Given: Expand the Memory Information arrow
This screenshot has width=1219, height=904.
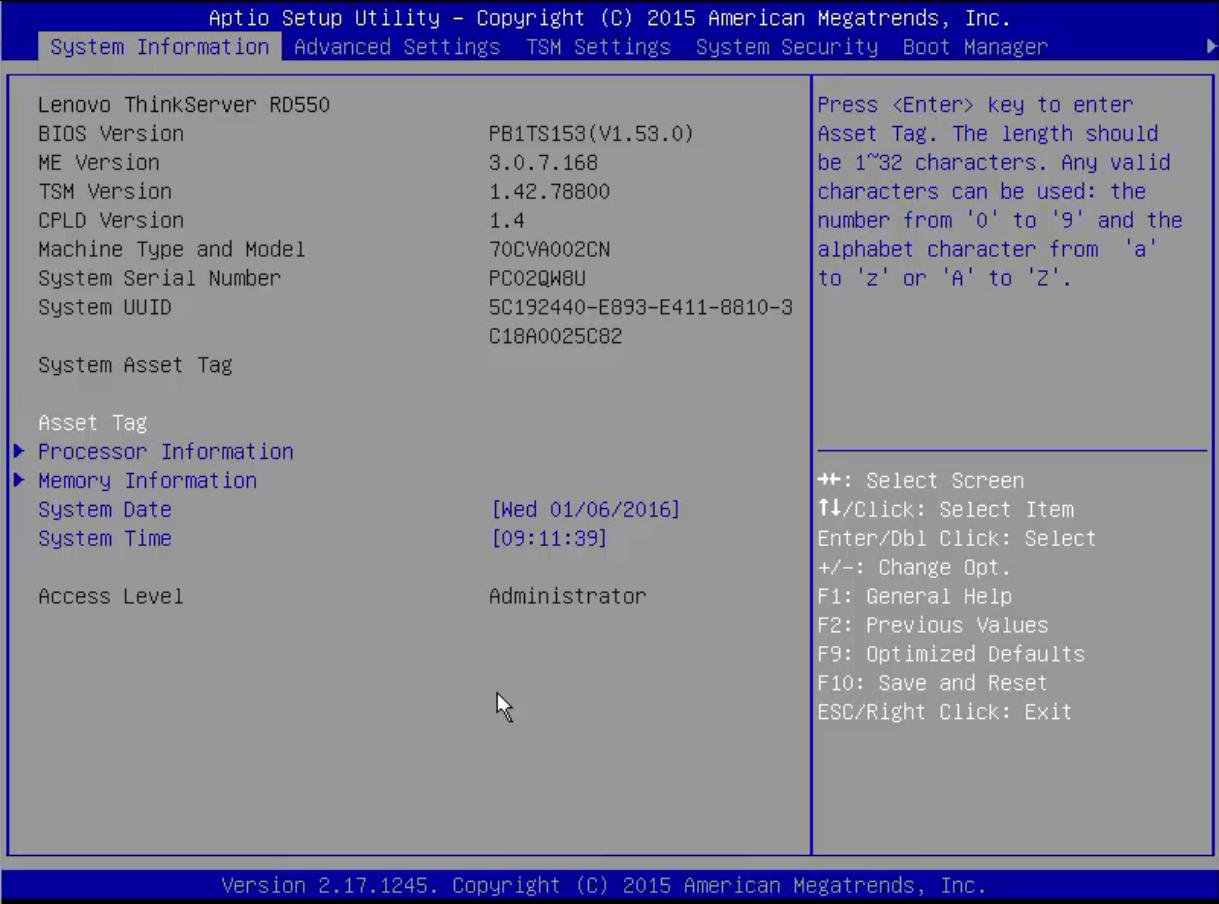Looking at the screenshot, I should 19,480.
